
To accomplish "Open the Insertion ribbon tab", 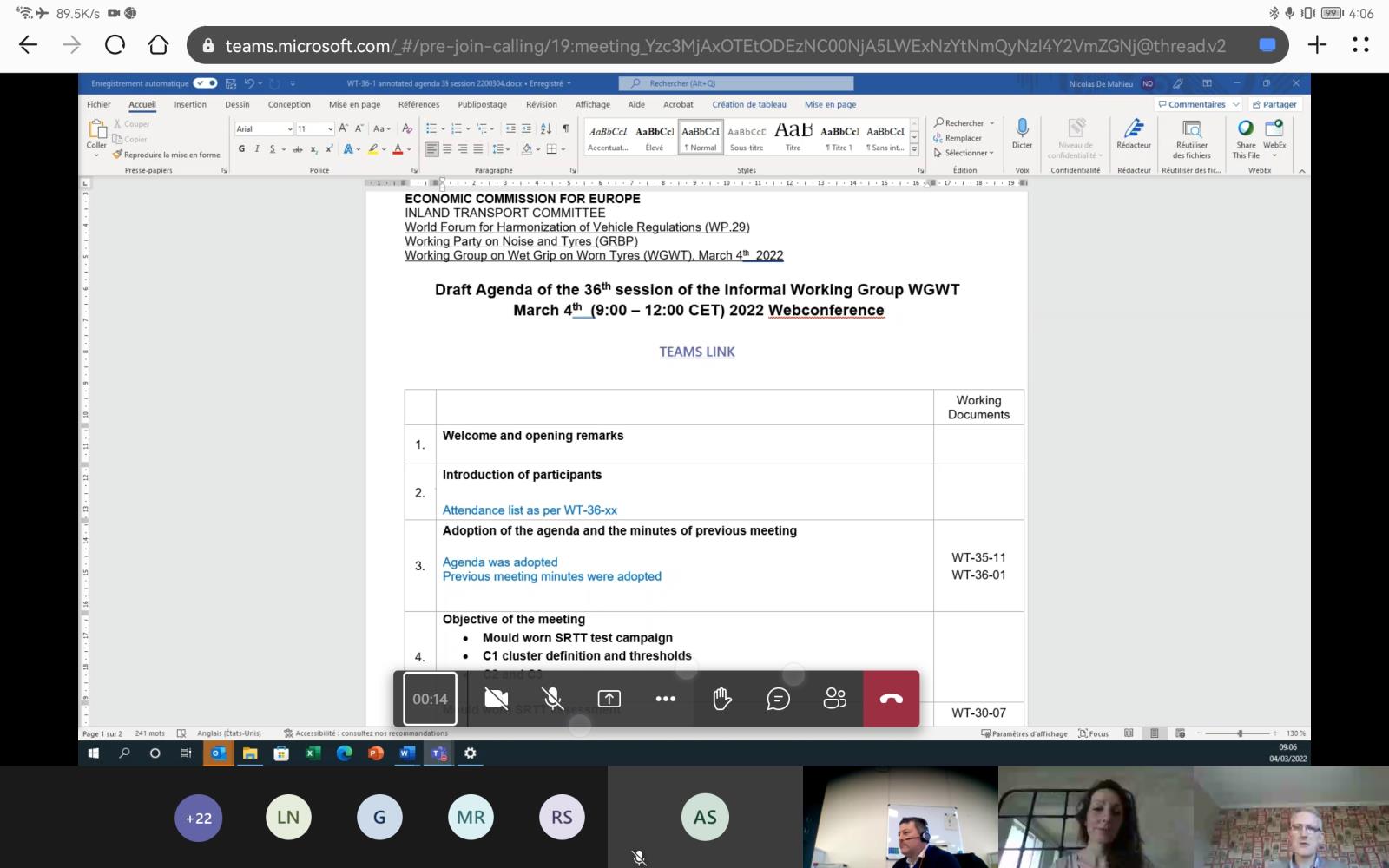I will pyautogui.click(x=190, y=104).
